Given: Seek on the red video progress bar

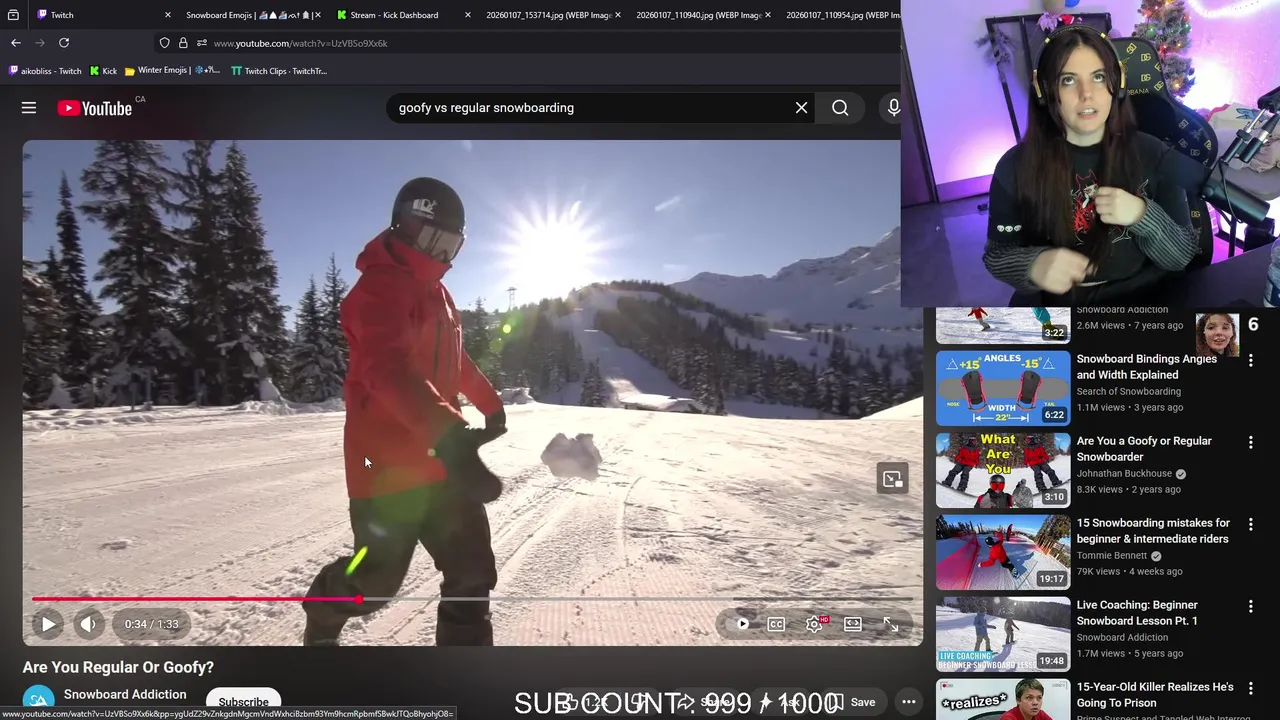Looking at the screenshot, I should (472, 599).
